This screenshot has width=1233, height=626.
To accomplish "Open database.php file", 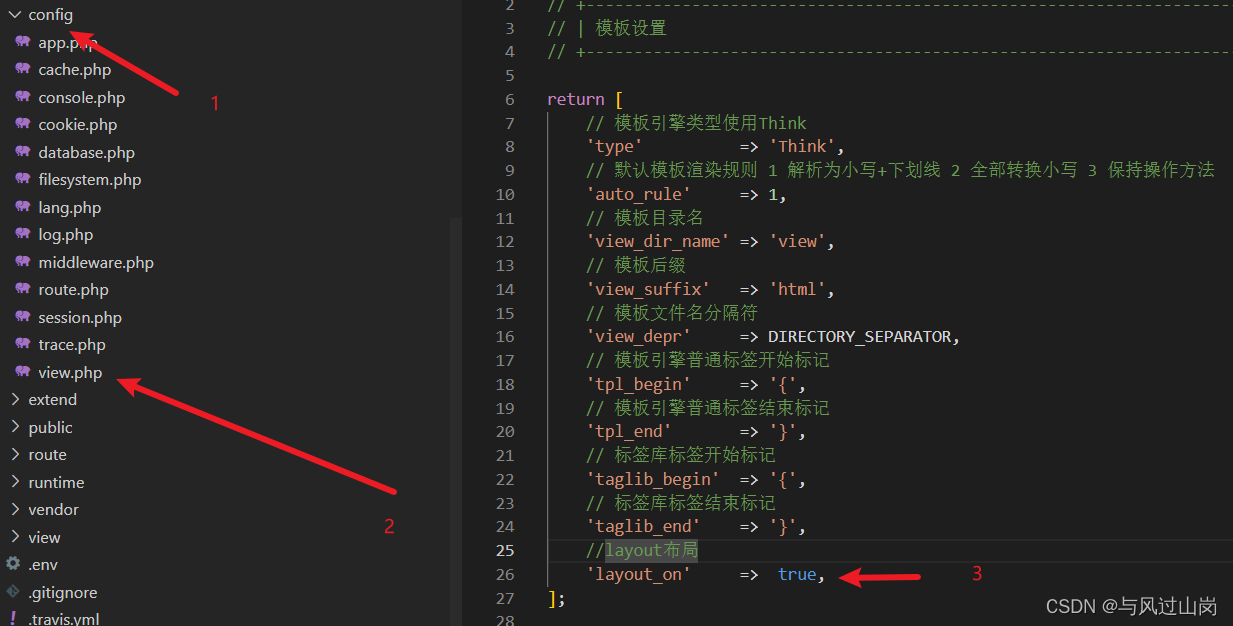I will pos(87,152).
